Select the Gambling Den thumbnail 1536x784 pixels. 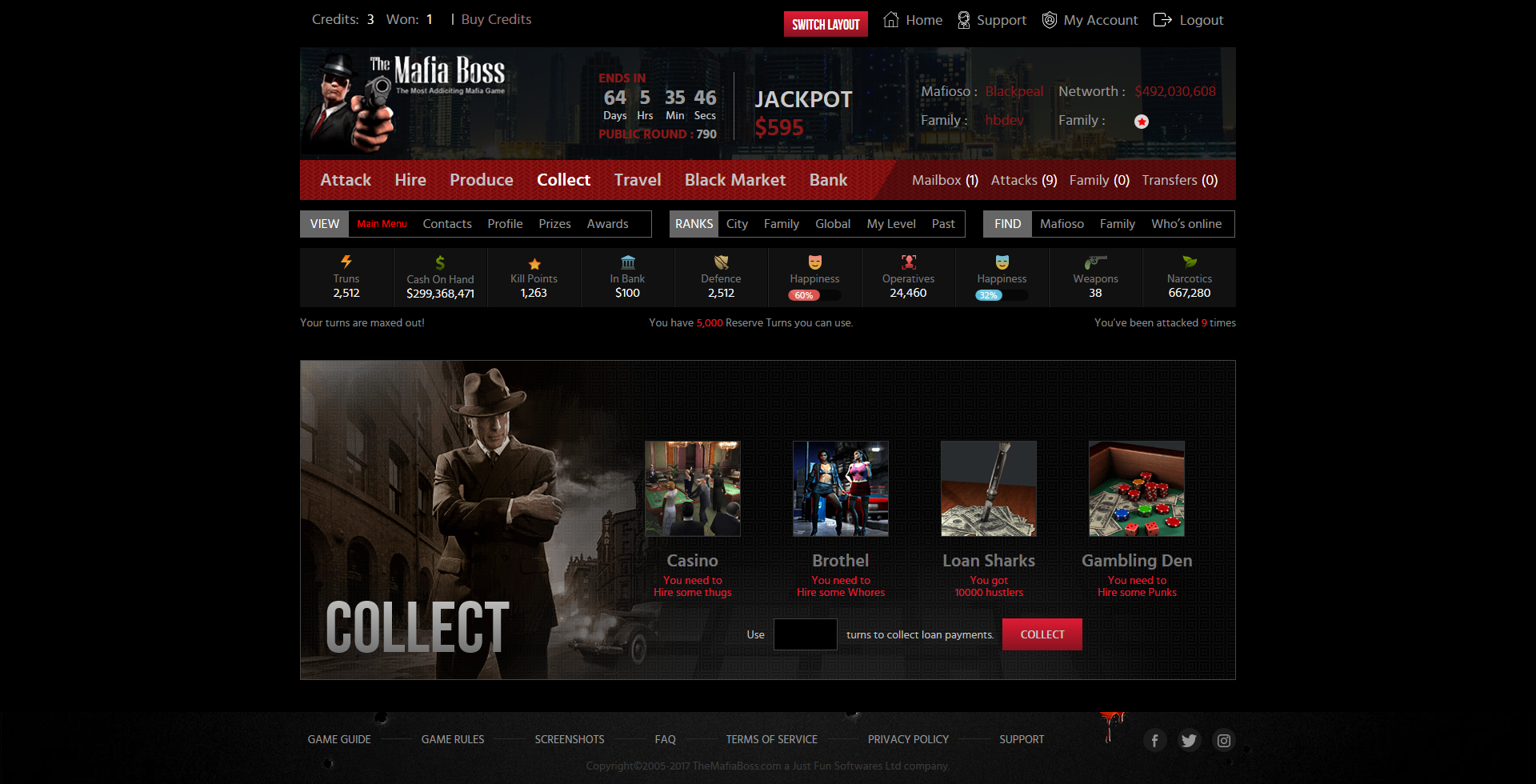(1137, 489)
